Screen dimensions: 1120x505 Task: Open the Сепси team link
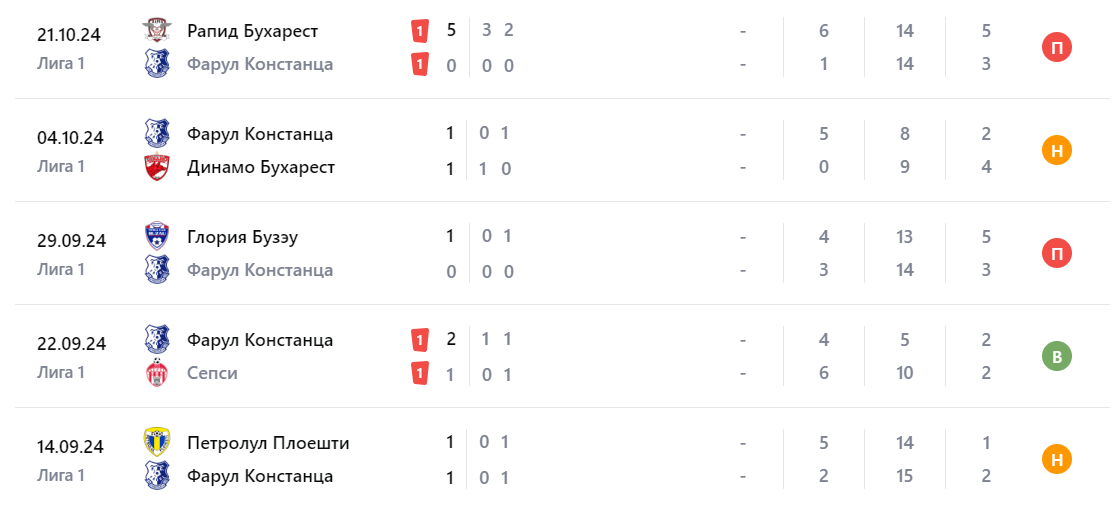(x=212, y=373)
